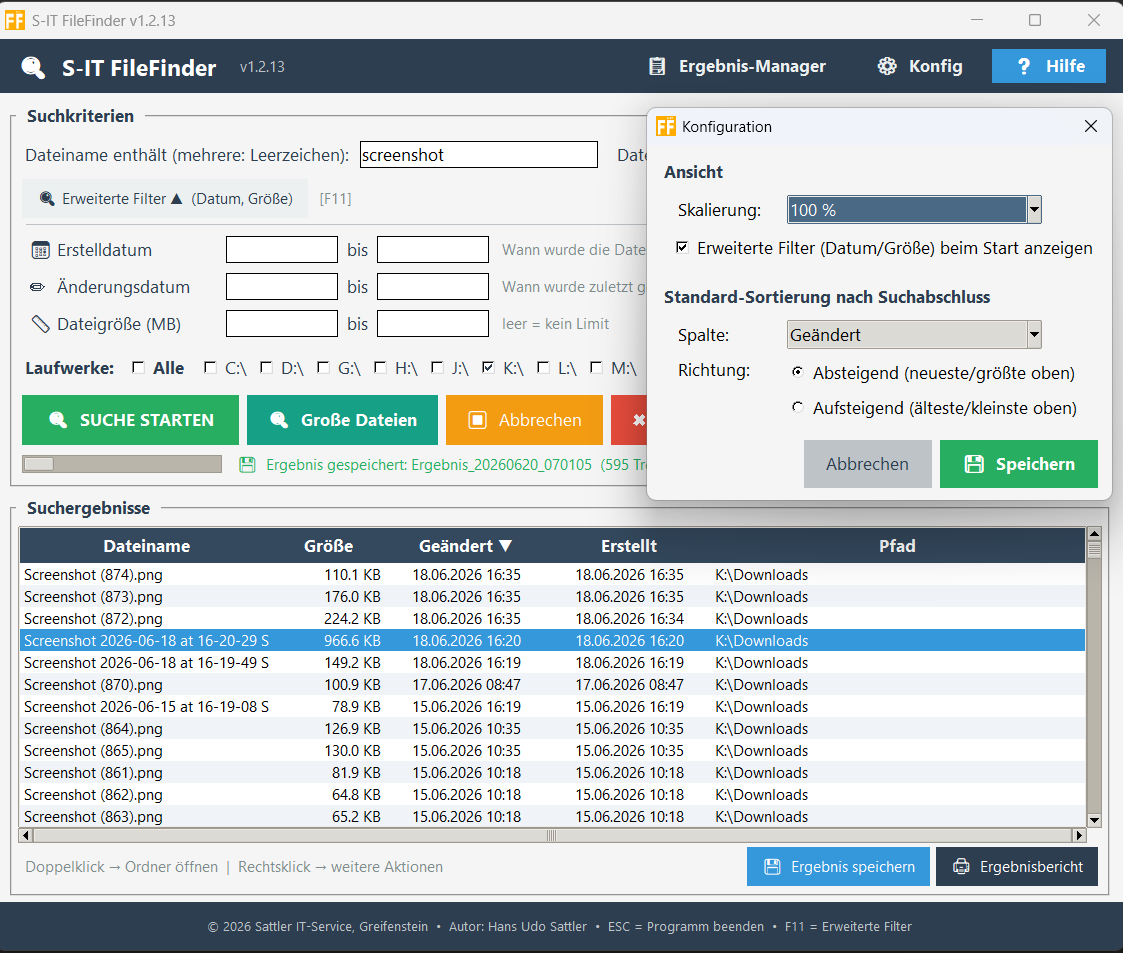Viewport: 1123px width, 953px height.
Task: Click the Erstelldatum end date field
Action: pos(433,250)
